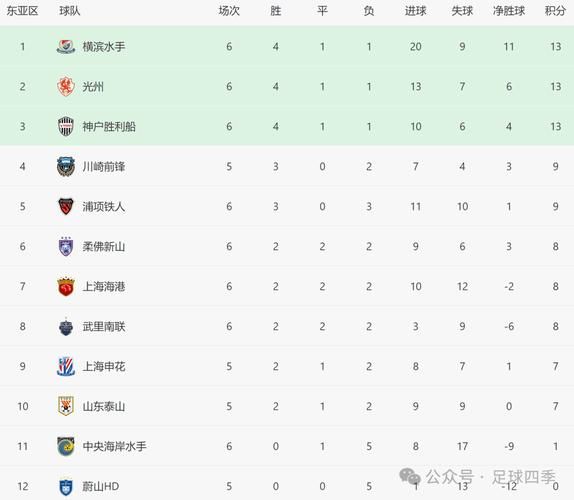The width and height of the screenshot is (574, 500).
Task: Click the Shanghai Shenhua (上海申花) crest
Action: (x=66, y=366)
